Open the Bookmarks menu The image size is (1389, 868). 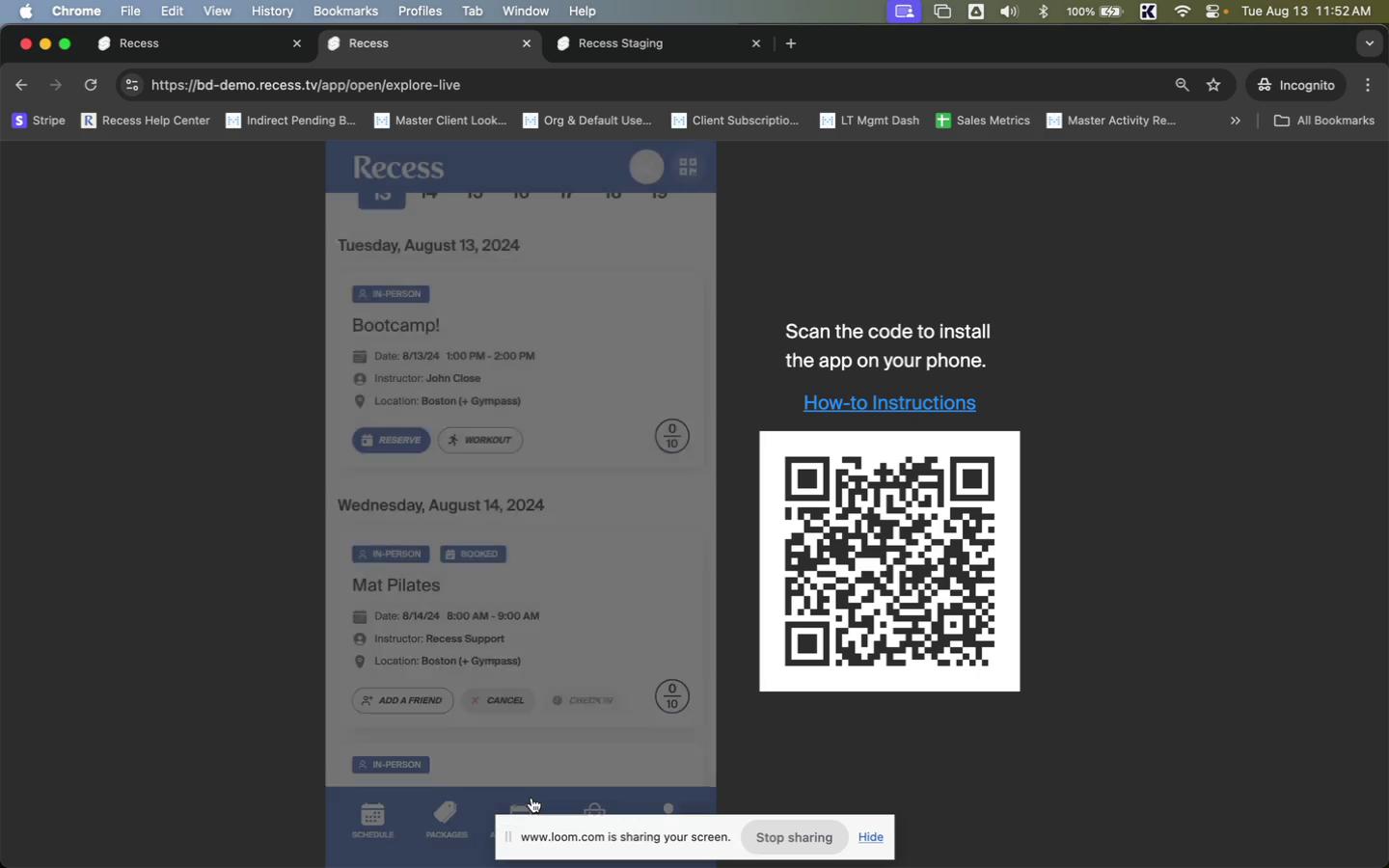click(x=345, y=12)
